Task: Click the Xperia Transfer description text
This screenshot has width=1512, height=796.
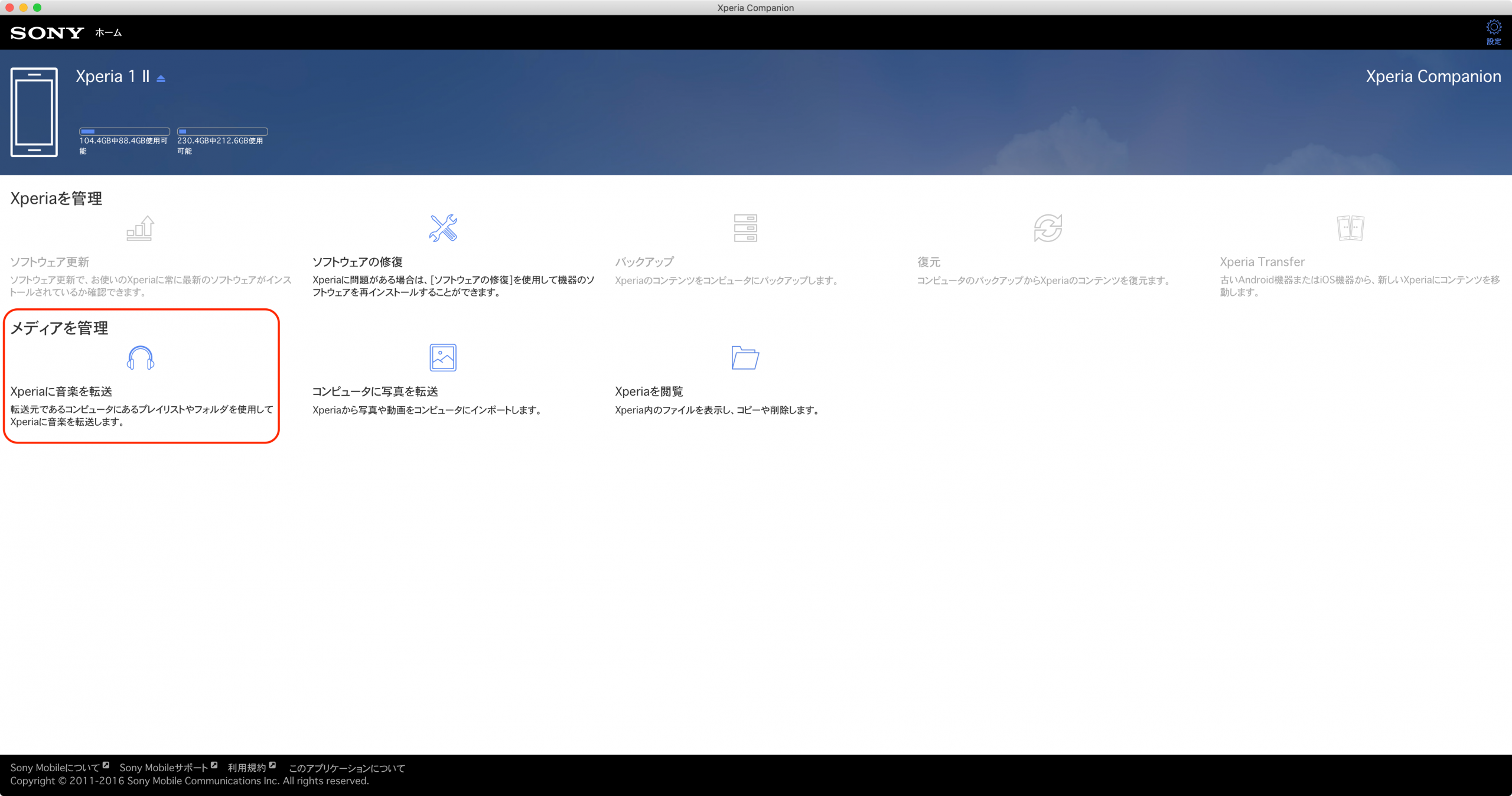Action: (x=1360, y=286)
